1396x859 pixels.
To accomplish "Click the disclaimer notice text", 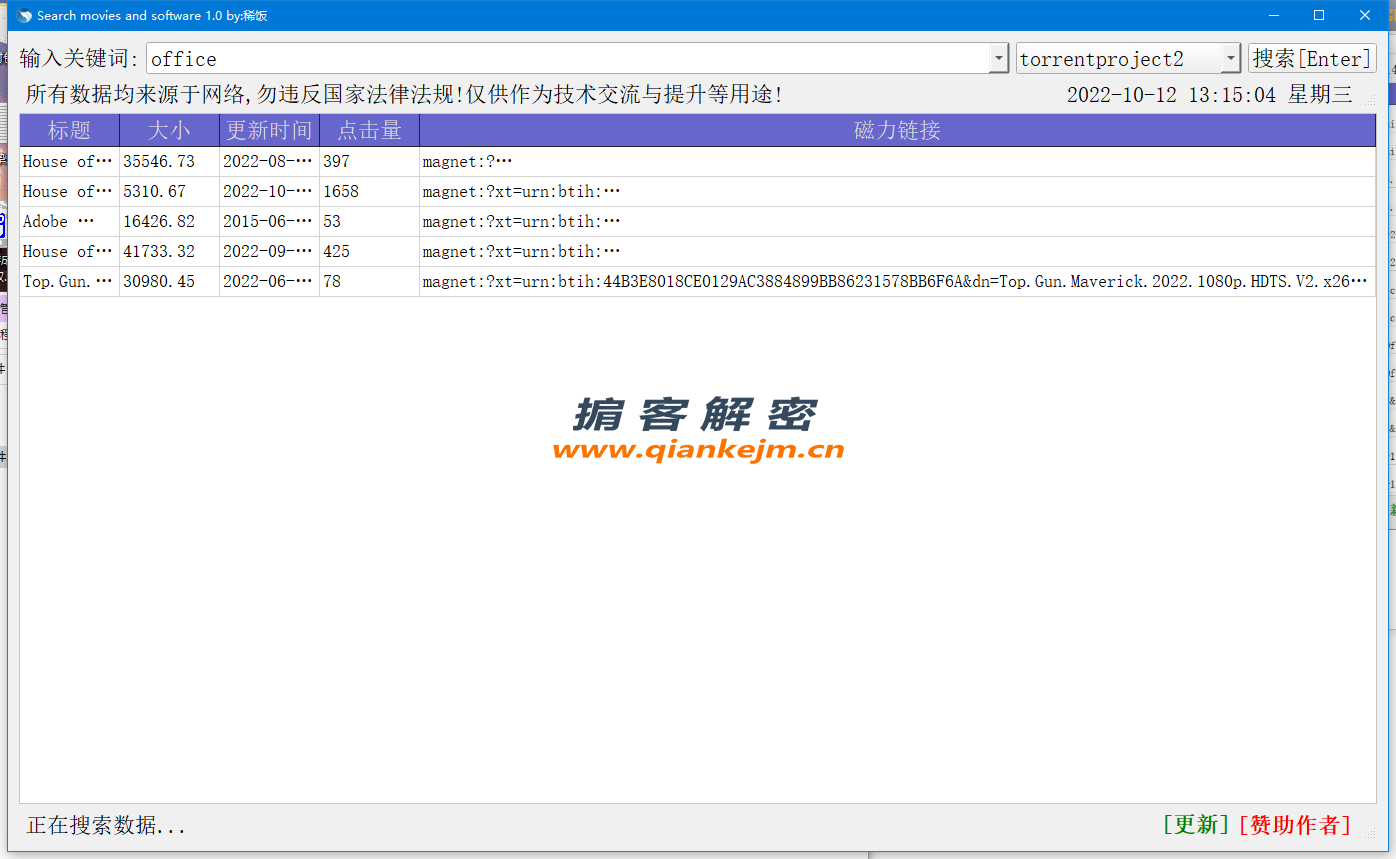I will [x=404, y=95].
